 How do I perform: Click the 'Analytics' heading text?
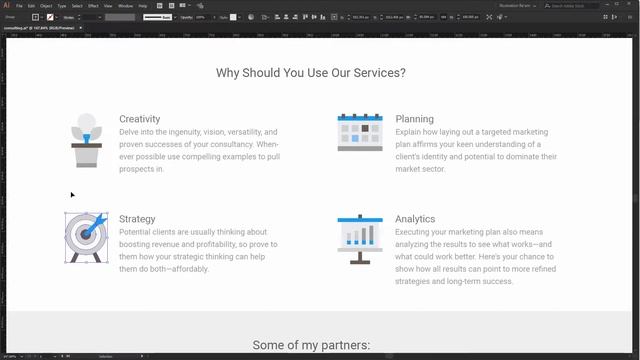click(415, 219)
